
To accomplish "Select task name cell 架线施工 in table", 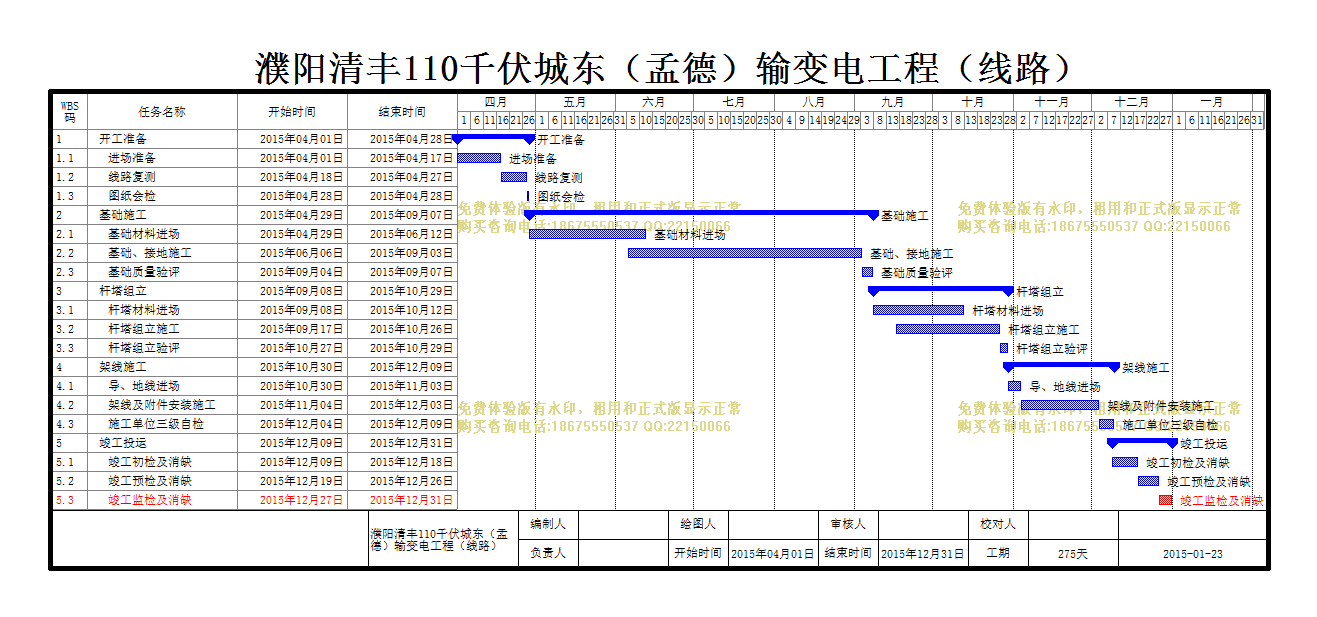I will pos(162,367).
